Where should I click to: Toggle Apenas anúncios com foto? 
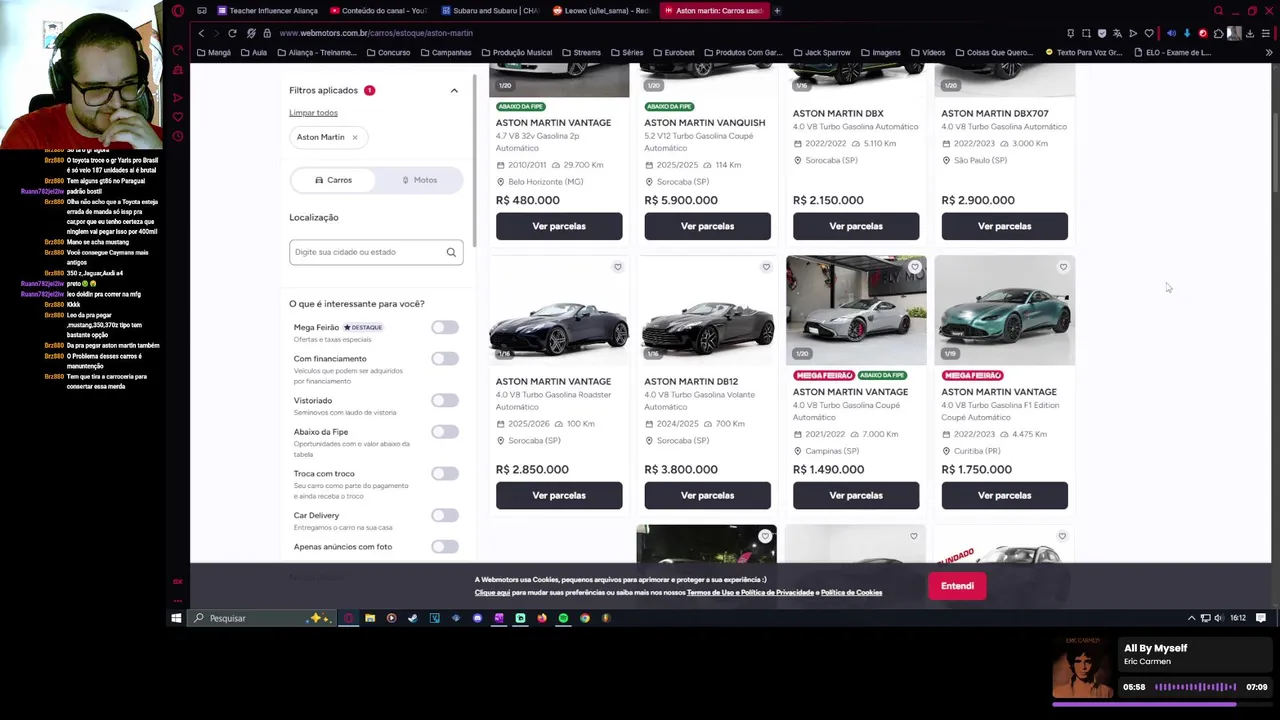[x=445, y=547]
